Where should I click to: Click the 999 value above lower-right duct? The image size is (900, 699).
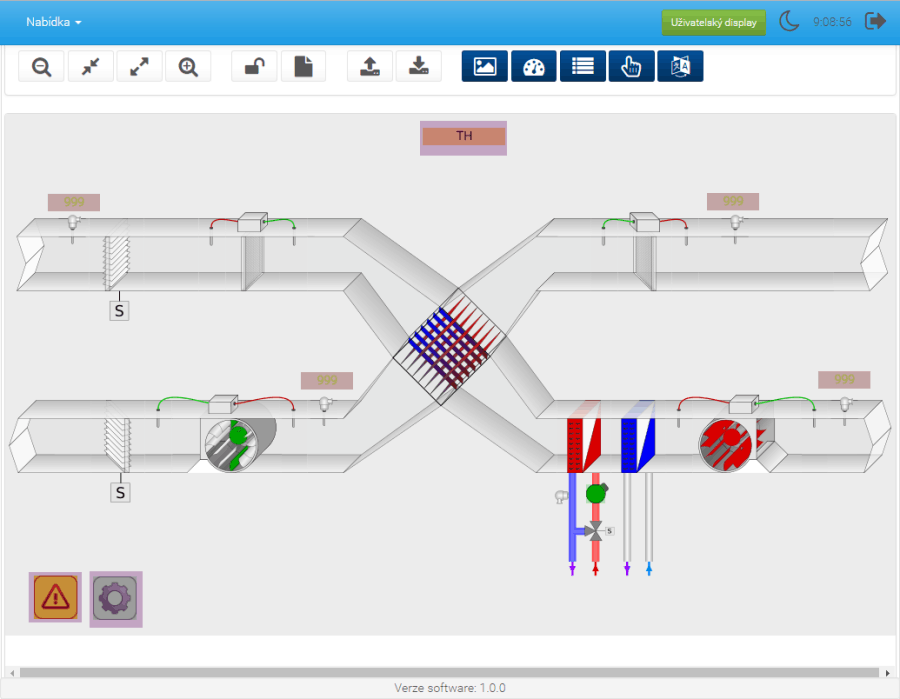pyautogui.click(x=844, y=380)
